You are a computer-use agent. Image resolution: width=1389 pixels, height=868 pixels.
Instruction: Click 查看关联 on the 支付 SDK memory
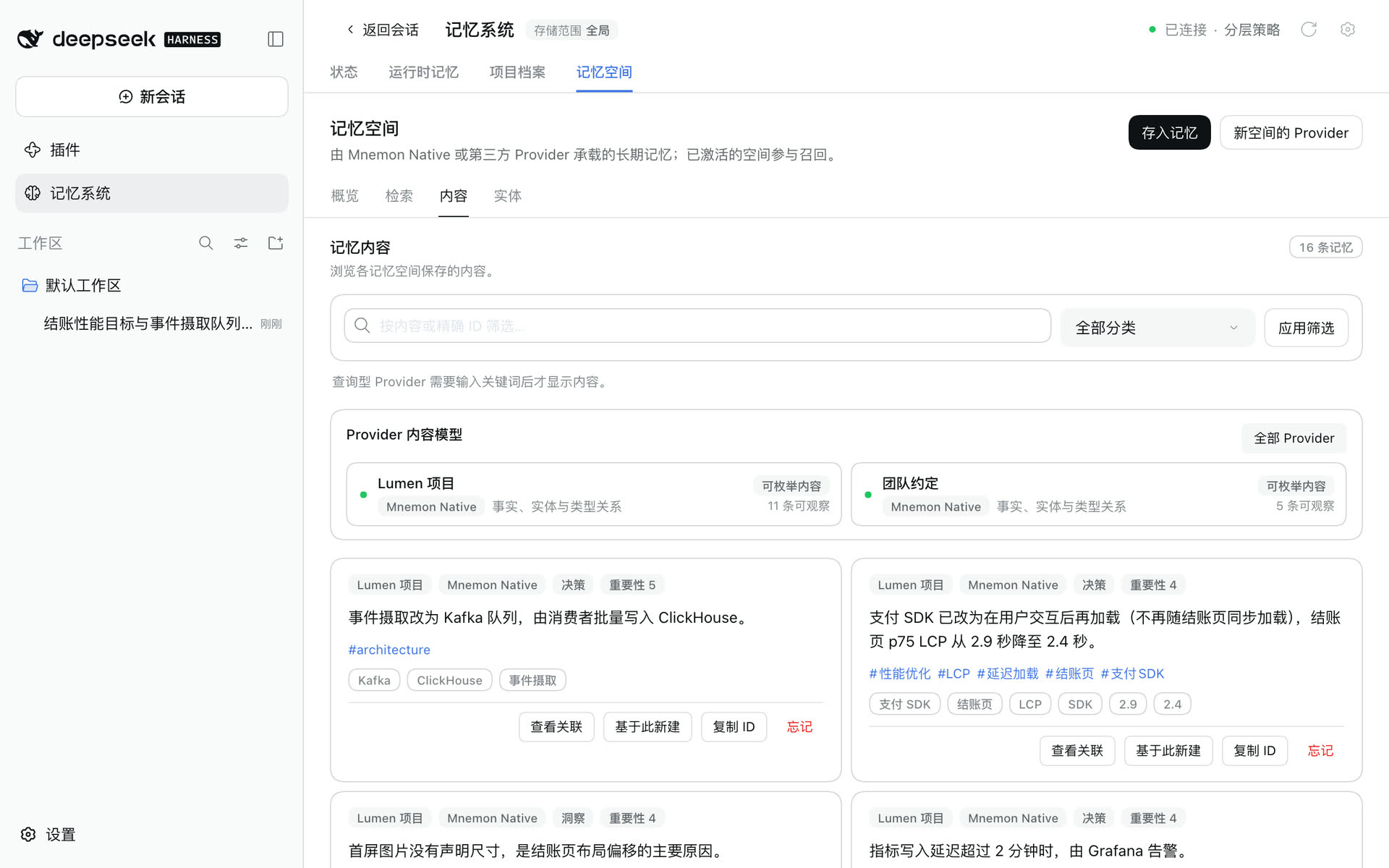coord(1077,751)
